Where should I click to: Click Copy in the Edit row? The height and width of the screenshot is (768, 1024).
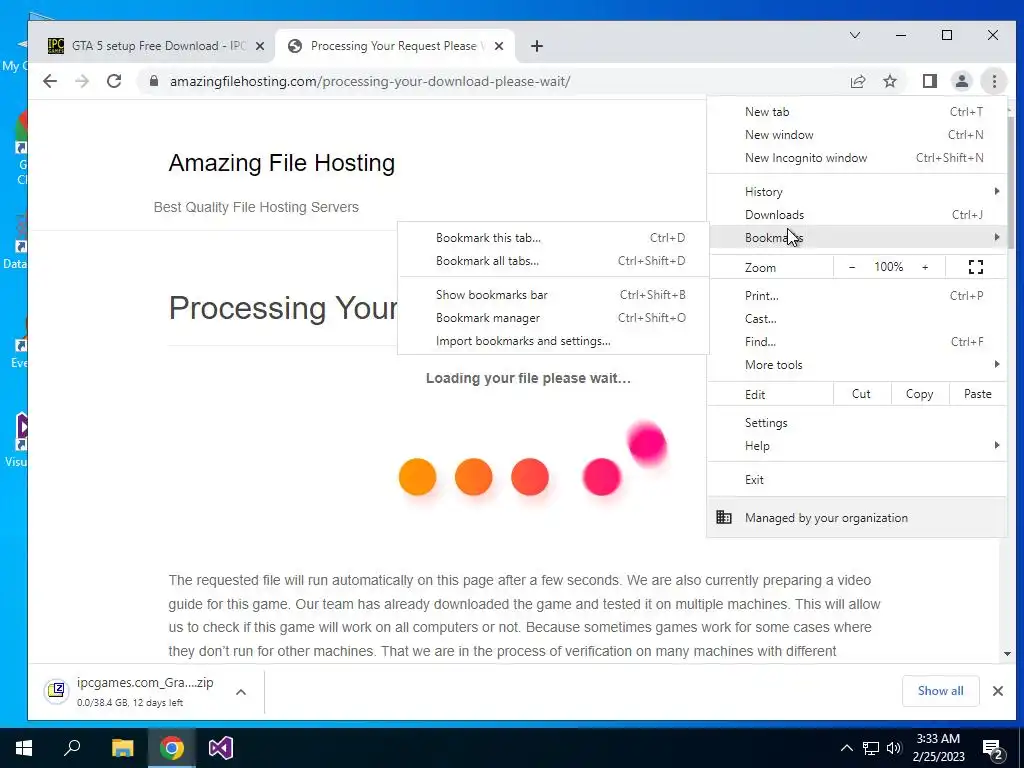pyautogui.click(x=919, y=394)
